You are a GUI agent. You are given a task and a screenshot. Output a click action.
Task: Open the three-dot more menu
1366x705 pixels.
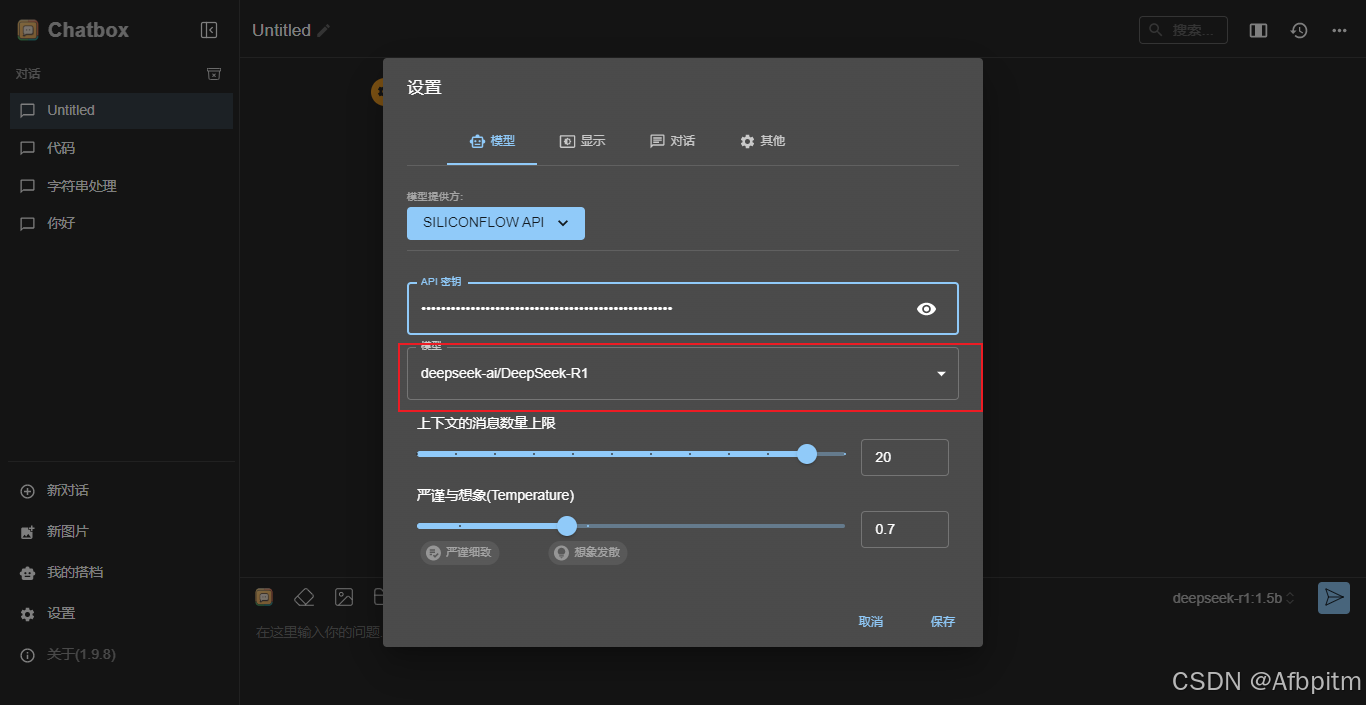[1339, 30]
